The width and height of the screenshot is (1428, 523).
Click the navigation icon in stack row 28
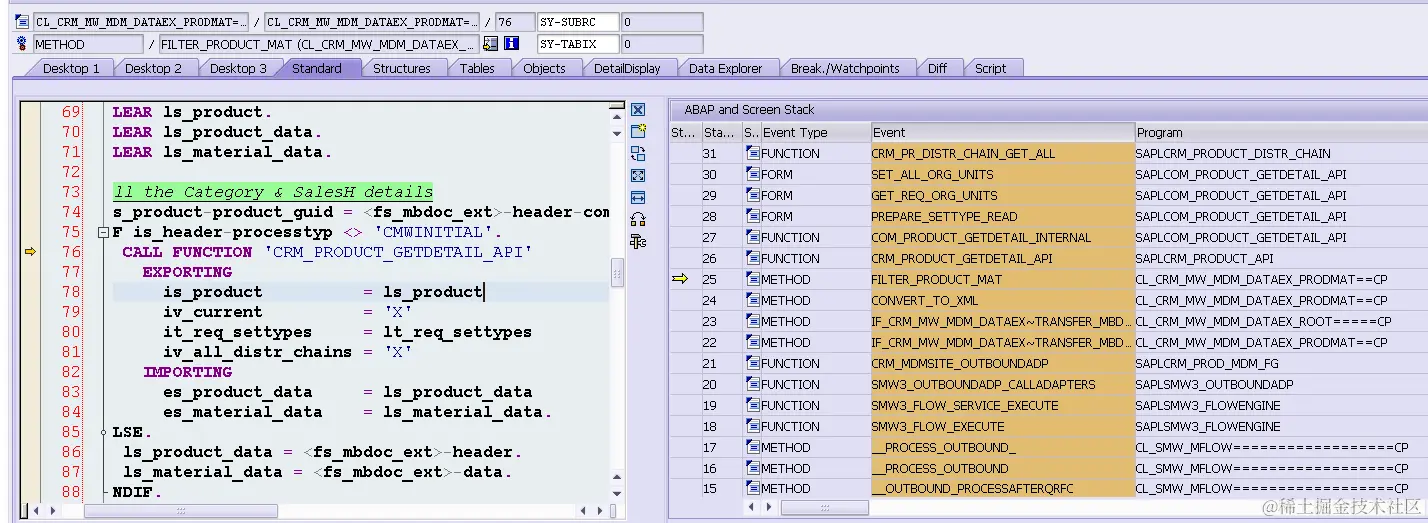click(x=752, y=216)
